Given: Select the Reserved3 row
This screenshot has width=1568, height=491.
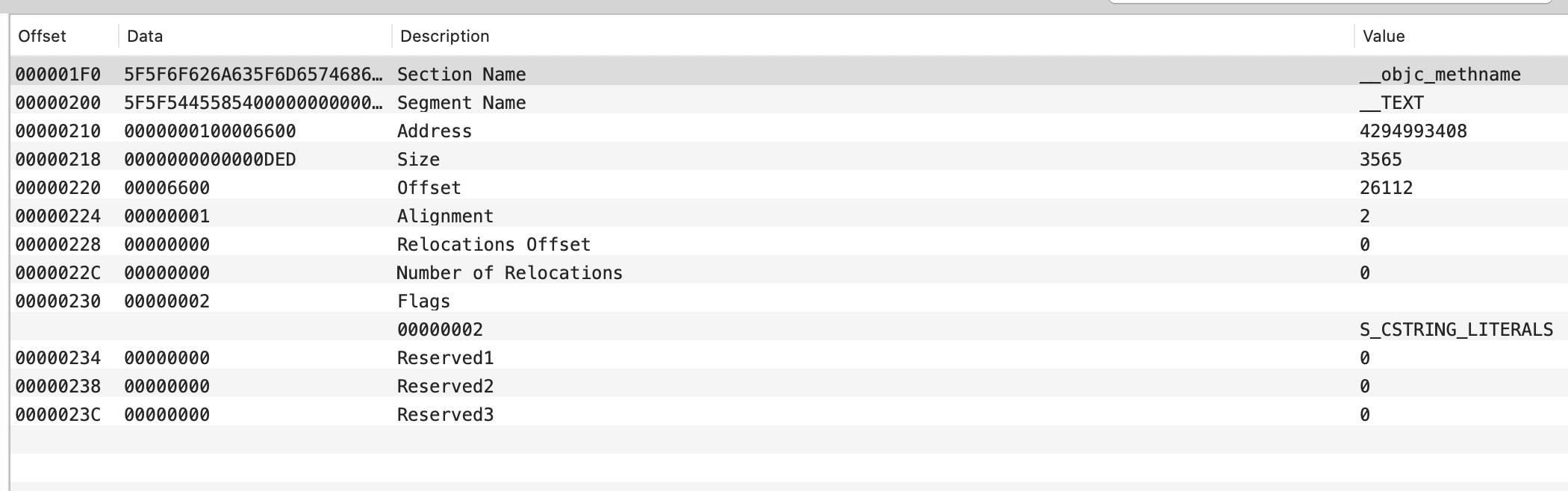Looking at the screenshot, I should (x=789, y=414).
